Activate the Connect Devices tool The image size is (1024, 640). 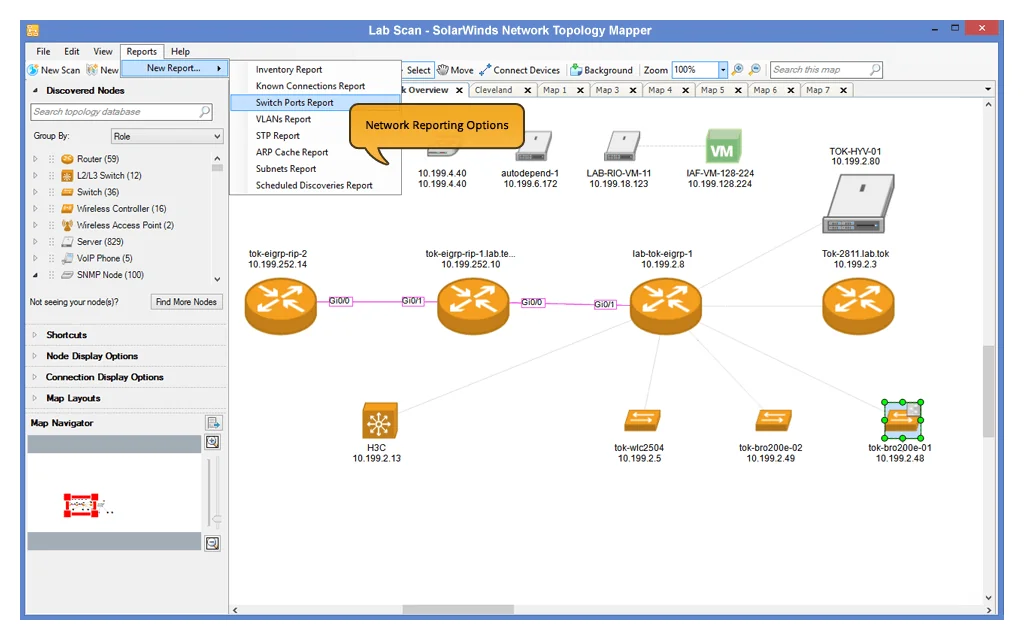click(x=519, y=70)
